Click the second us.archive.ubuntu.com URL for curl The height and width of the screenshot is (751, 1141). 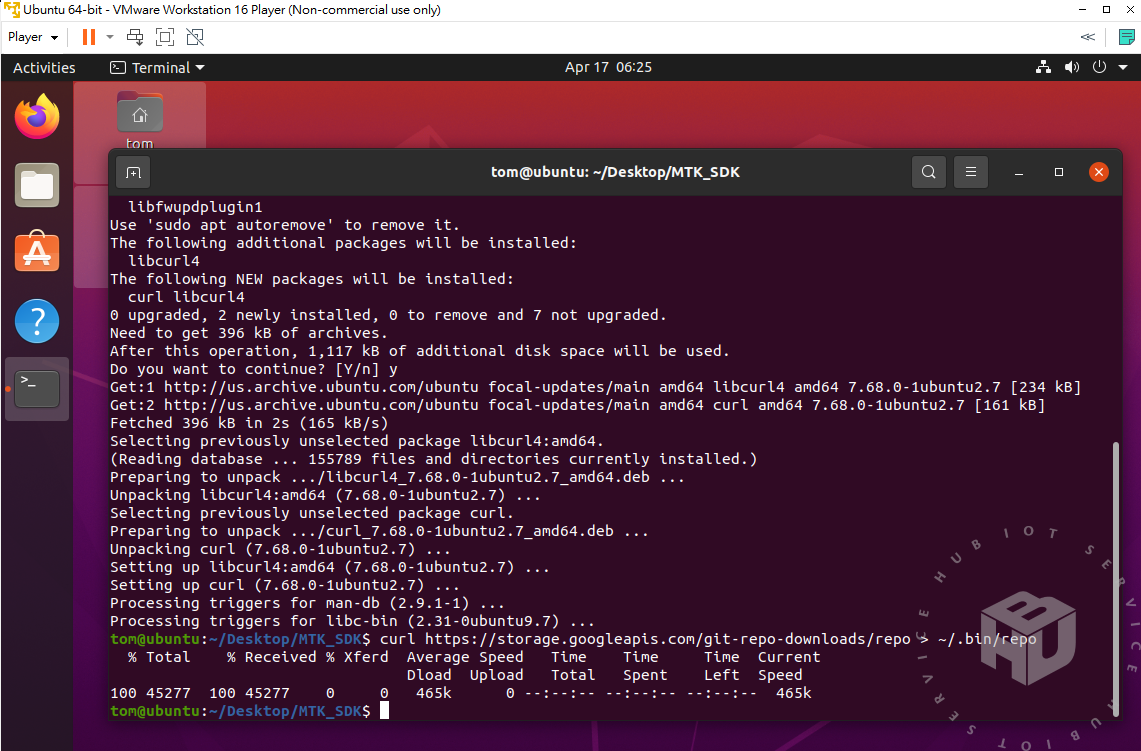click(x=321, y=405)
